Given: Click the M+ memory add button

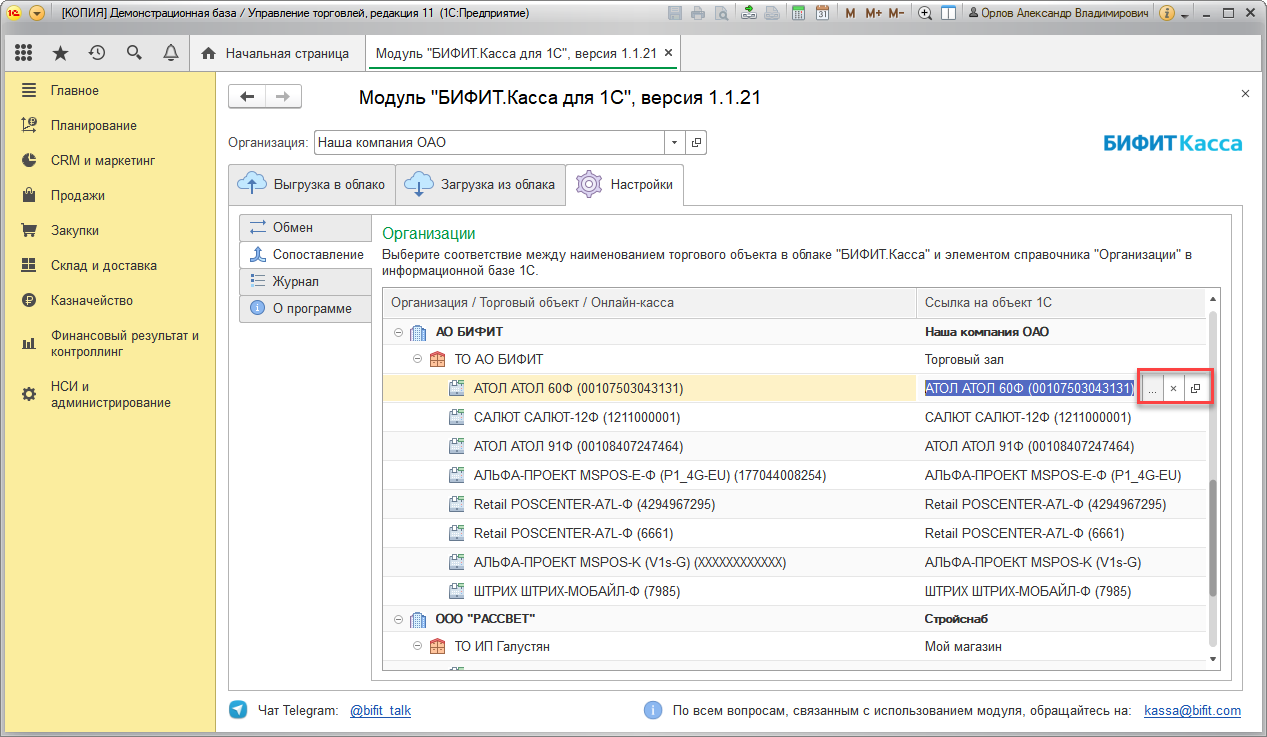Looking at the screenshot, I should pos(873,13).
